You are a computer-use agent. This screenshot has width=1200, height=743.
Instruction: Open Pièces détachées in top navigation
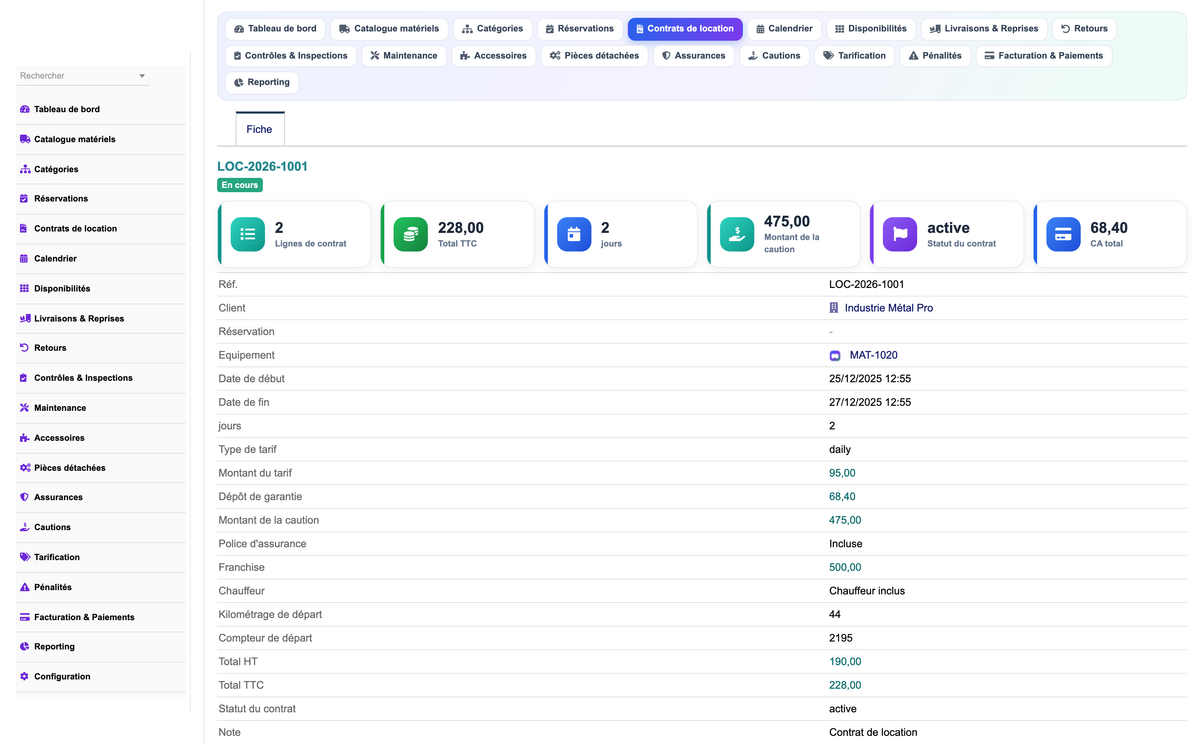595,56
